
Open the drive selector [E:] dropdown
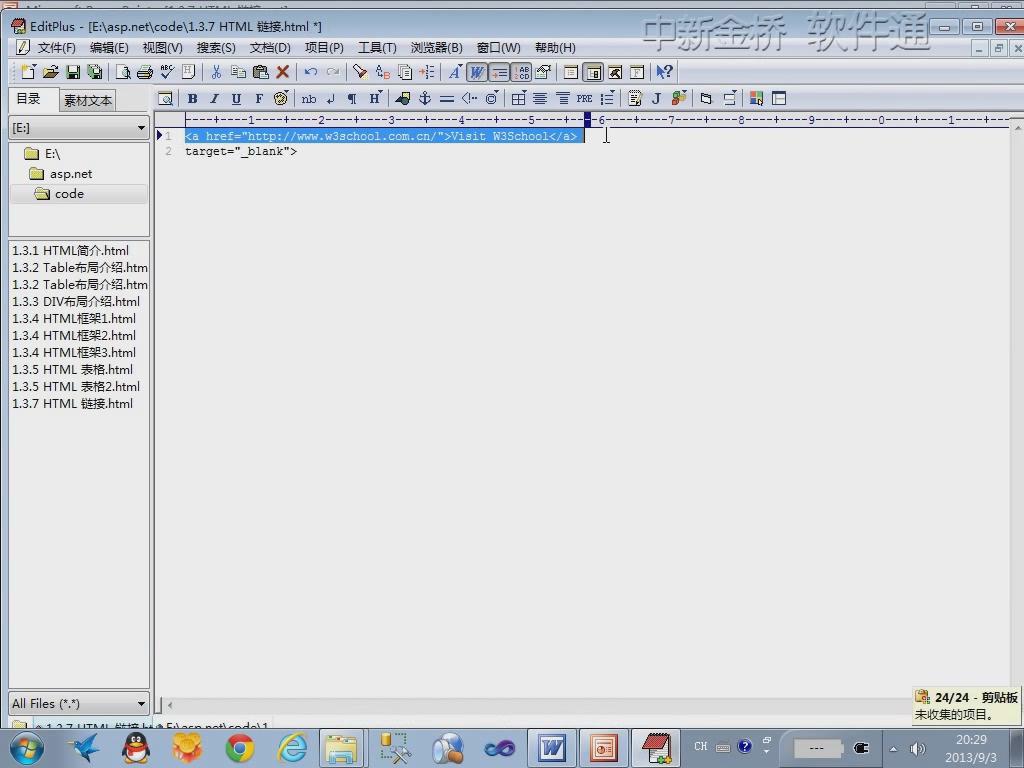[x=79, y=128]
